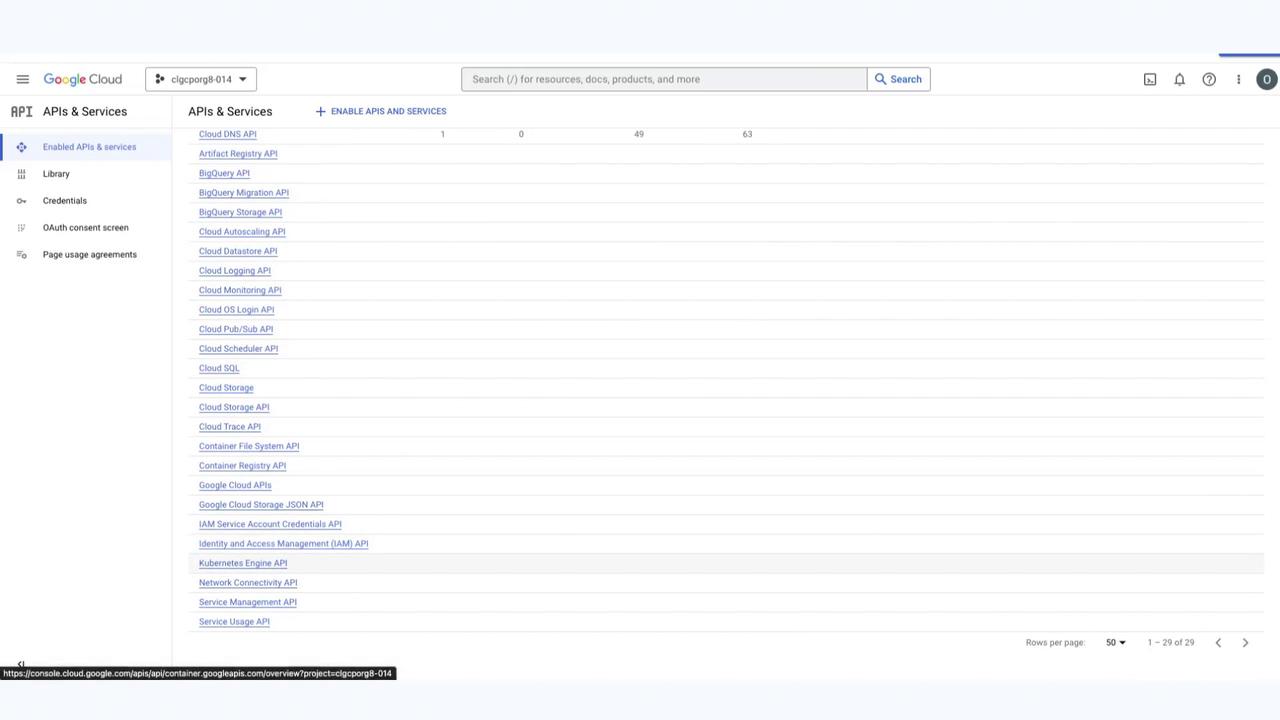Open OAuth consent screen in sidebar
The image size is (1280, 720).
(x=86, y=228)
